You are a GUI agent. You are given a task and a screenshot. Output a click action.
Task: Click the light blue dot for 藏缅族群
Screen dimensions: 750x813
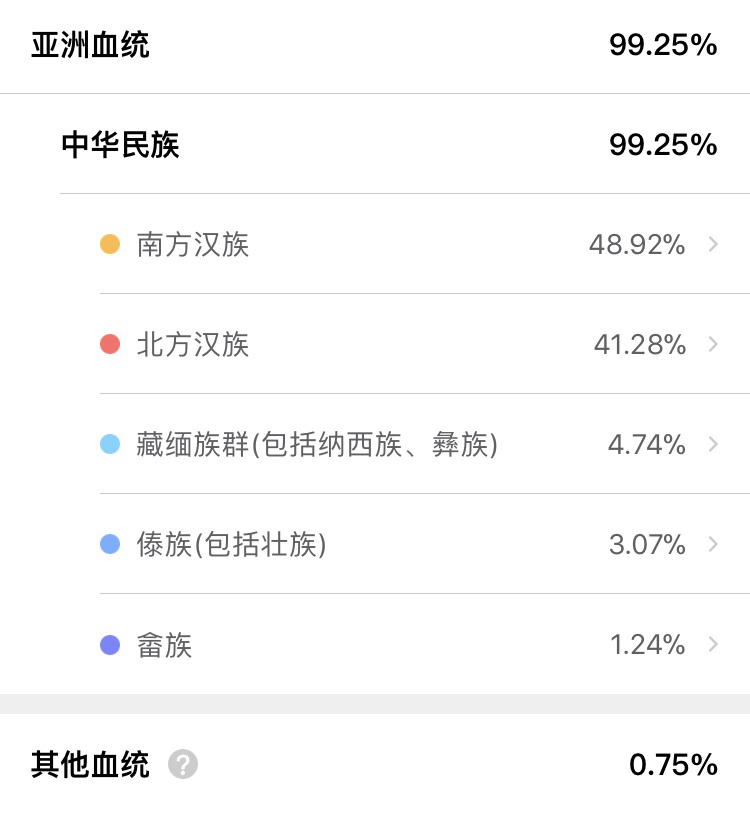point(110,444)
